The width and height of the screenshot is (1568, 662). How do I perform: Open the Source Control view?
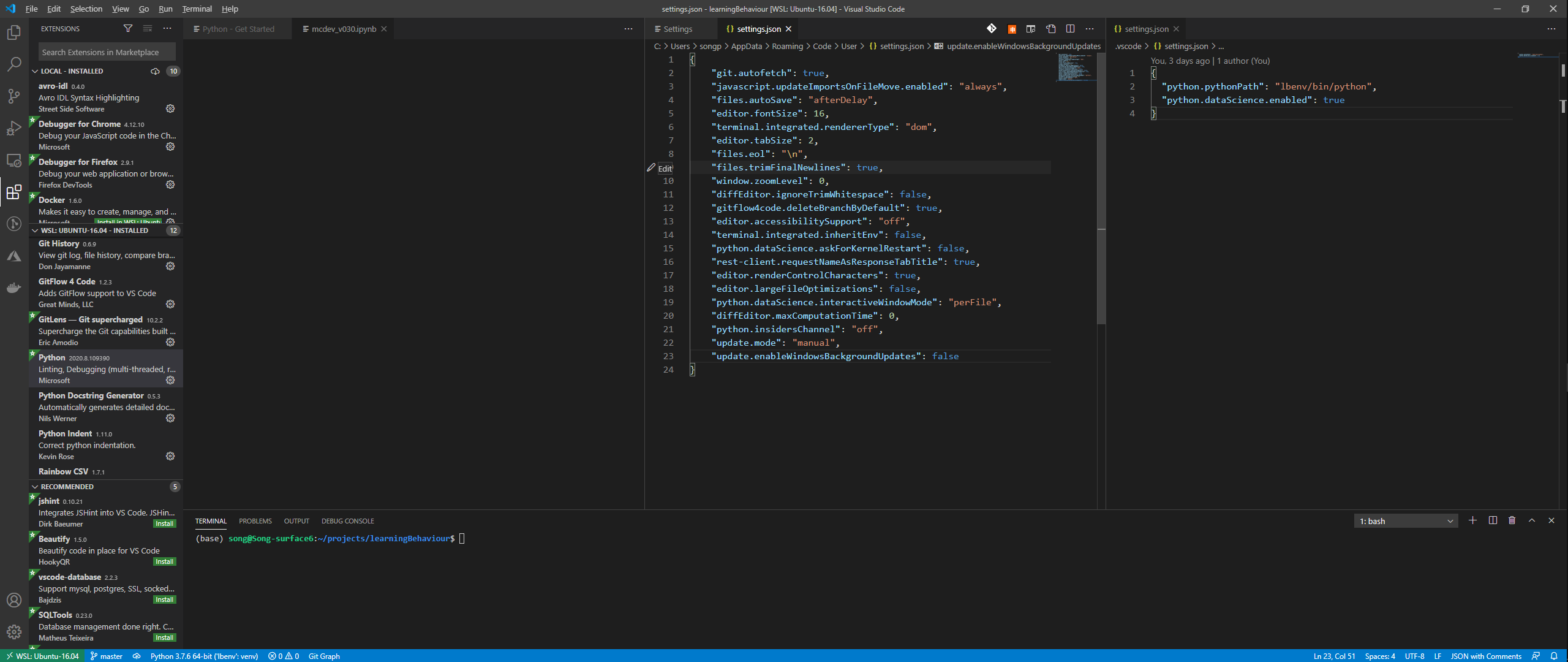pyautogui.click(x=13, y=96)
